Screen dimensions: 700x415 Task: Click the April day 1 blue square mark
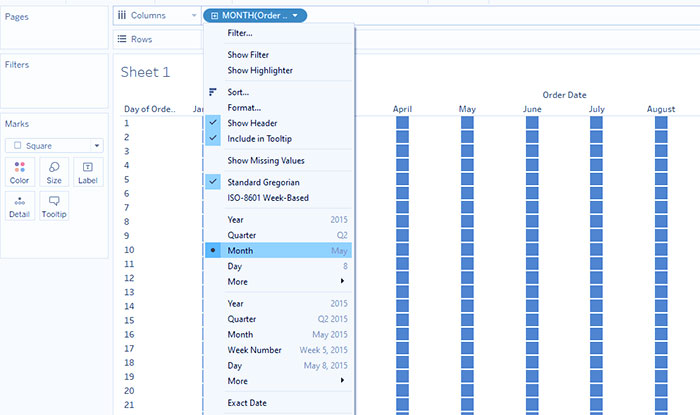point(402,123)
